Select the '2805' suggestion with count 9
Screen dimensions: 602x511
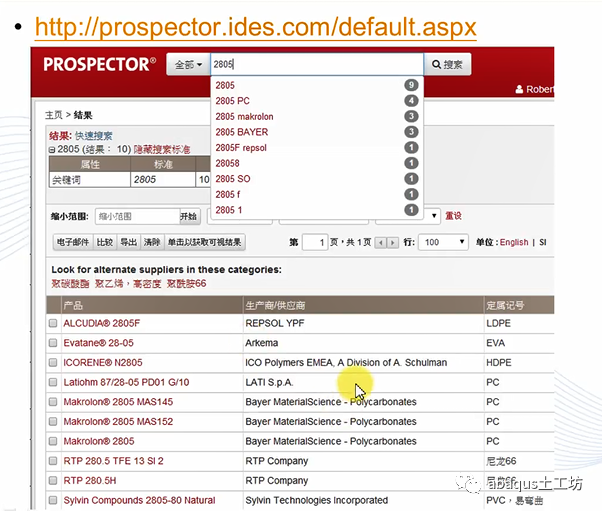pos(317,85)
